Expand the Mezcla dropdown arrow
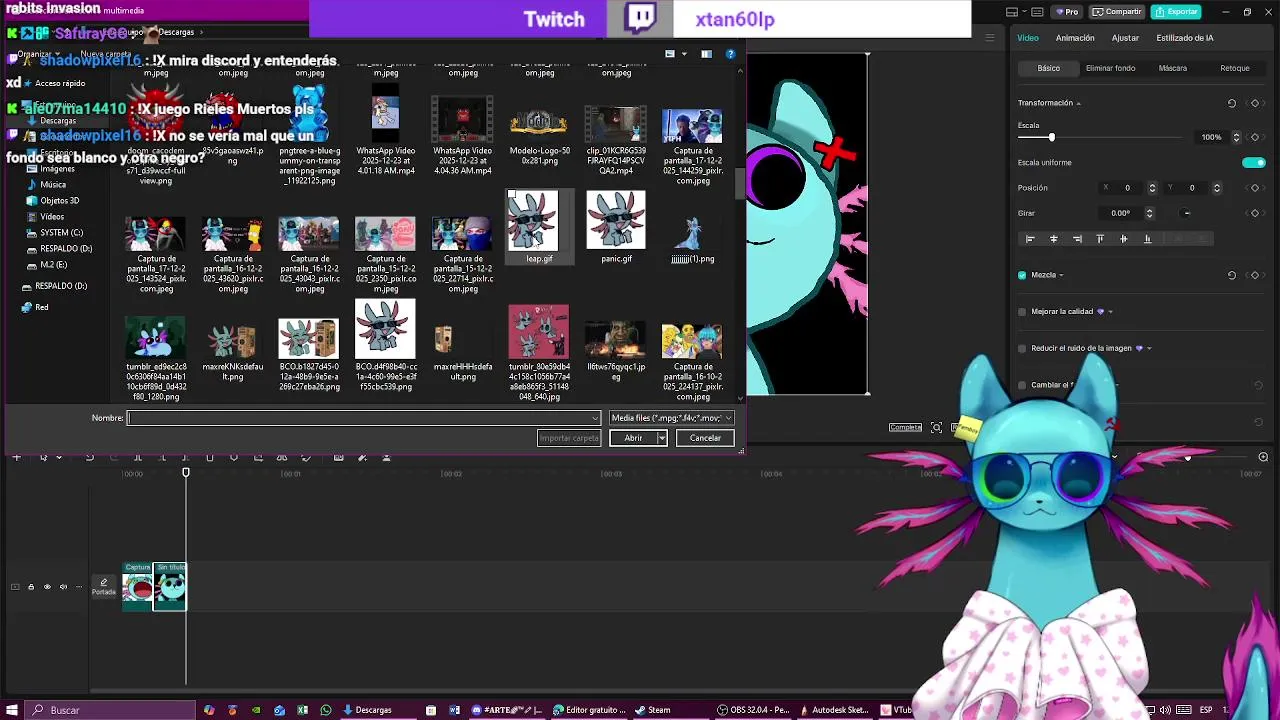This screenshot has width=1280, height=720. pyautogui.click(x=1061, y=275)
